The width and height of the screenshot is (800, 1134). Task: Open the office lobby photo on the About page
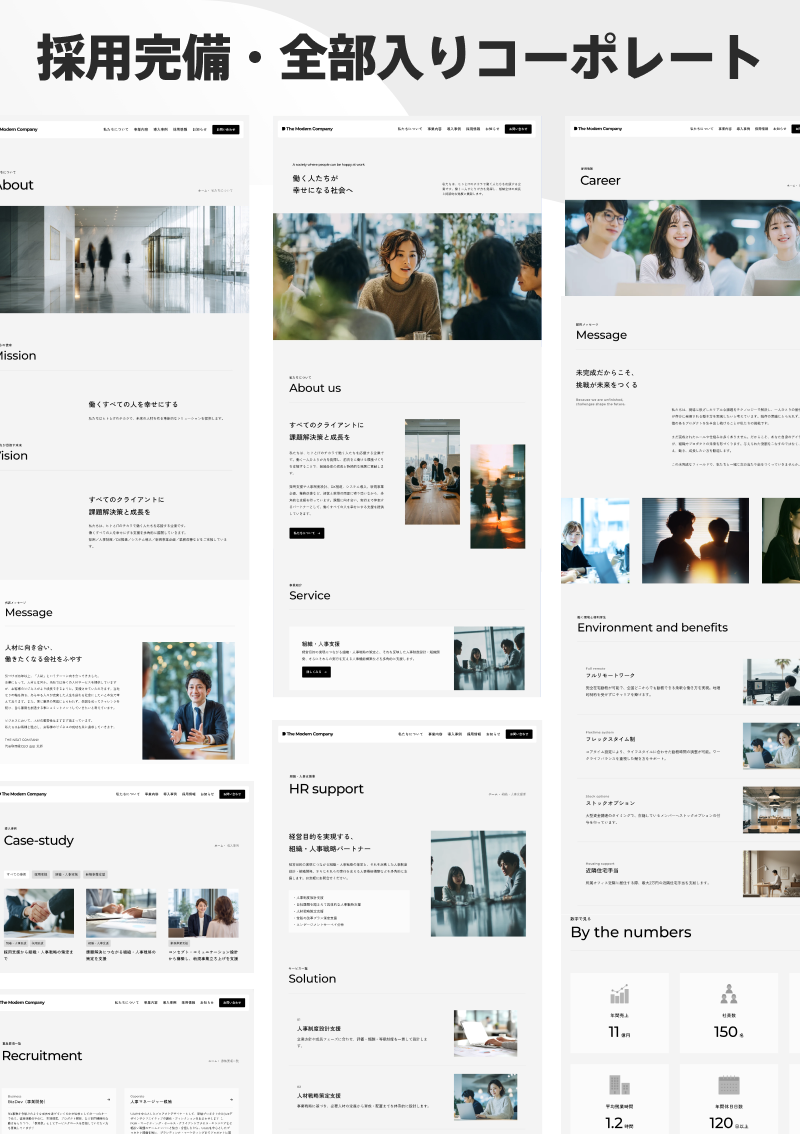click(124, 259)
